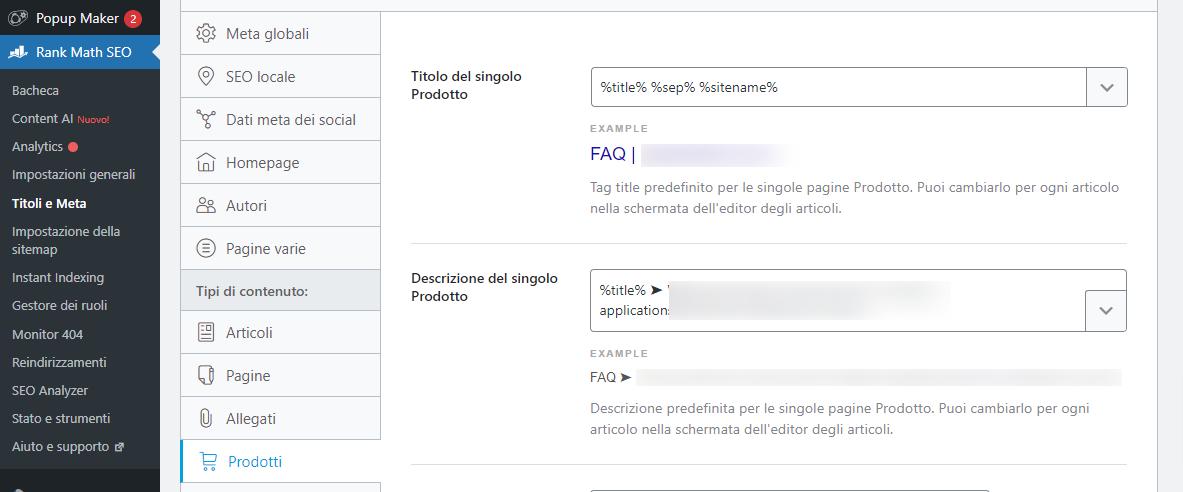Click the Homepage house icon

click(207, 163)
